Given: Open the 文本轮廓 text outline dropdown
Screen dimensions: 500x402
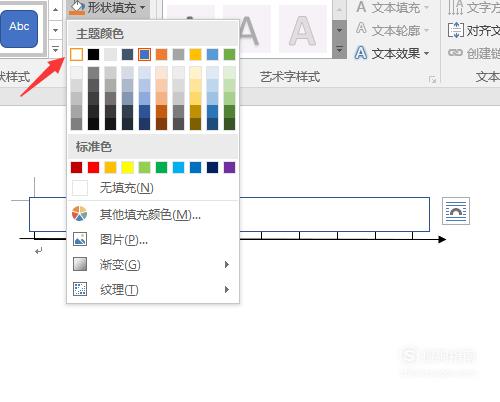Looking at the screenshot, I should (x=392, y=30).
